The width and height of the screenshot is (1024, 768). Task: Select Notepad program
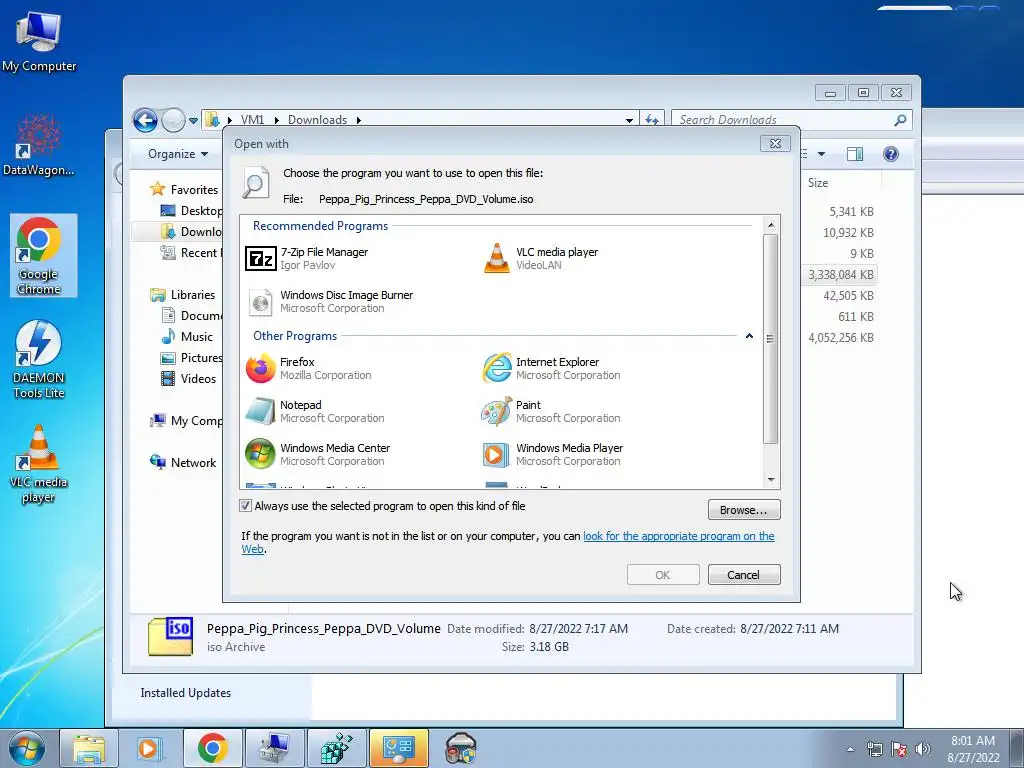pyautogui.click(x=315, y=411)
